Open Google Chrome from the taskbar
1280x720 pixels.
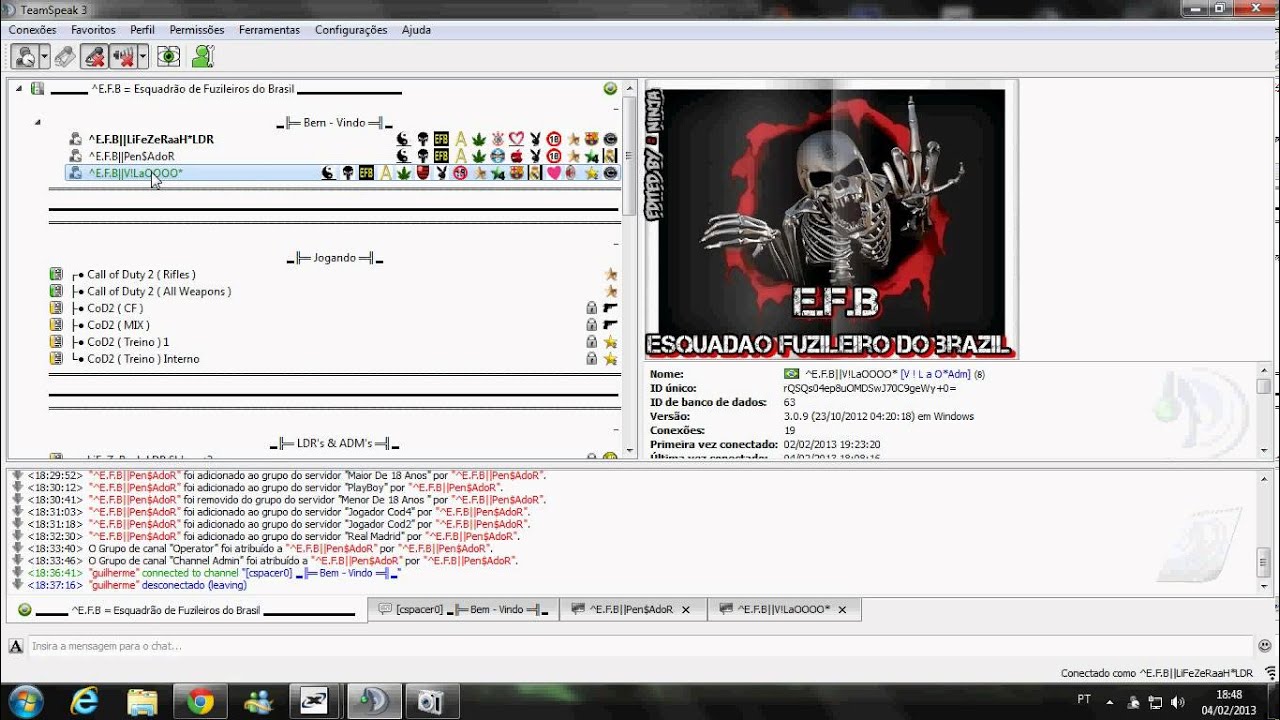pyautogui.click(x=200, y=702)
